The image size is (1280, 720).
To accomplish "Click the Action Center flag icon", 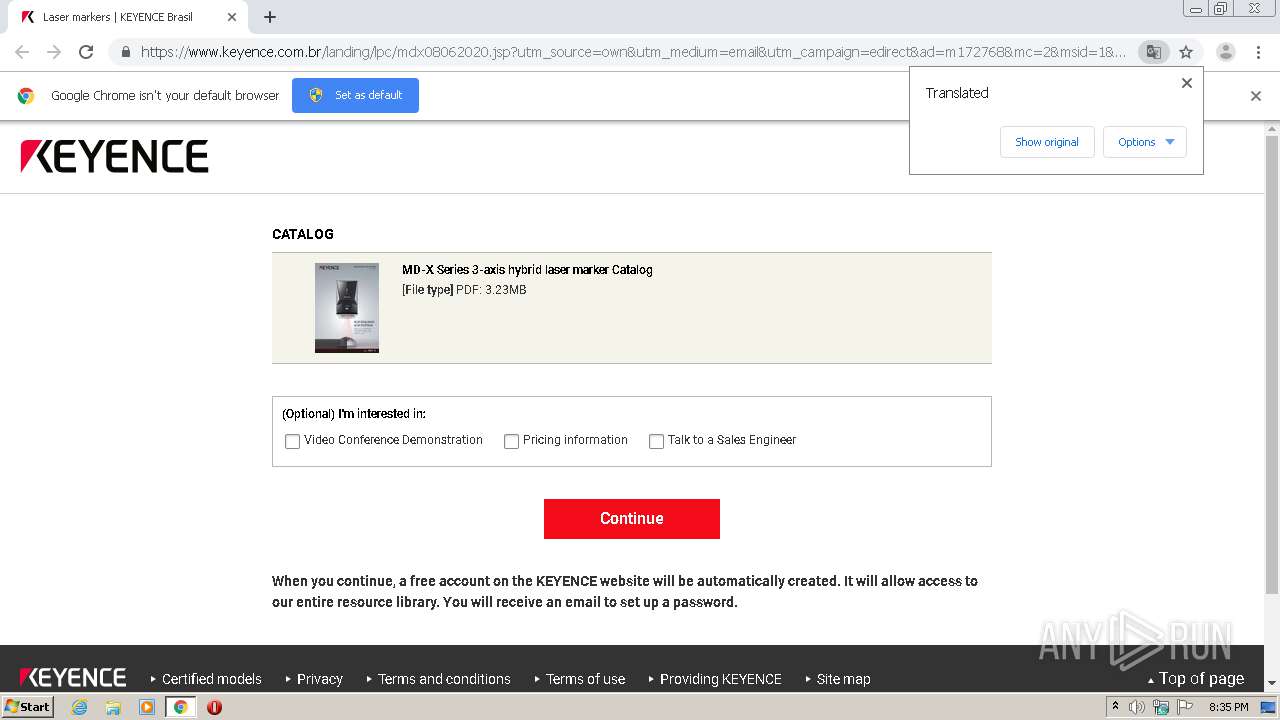I will (x=1185, y=707).
